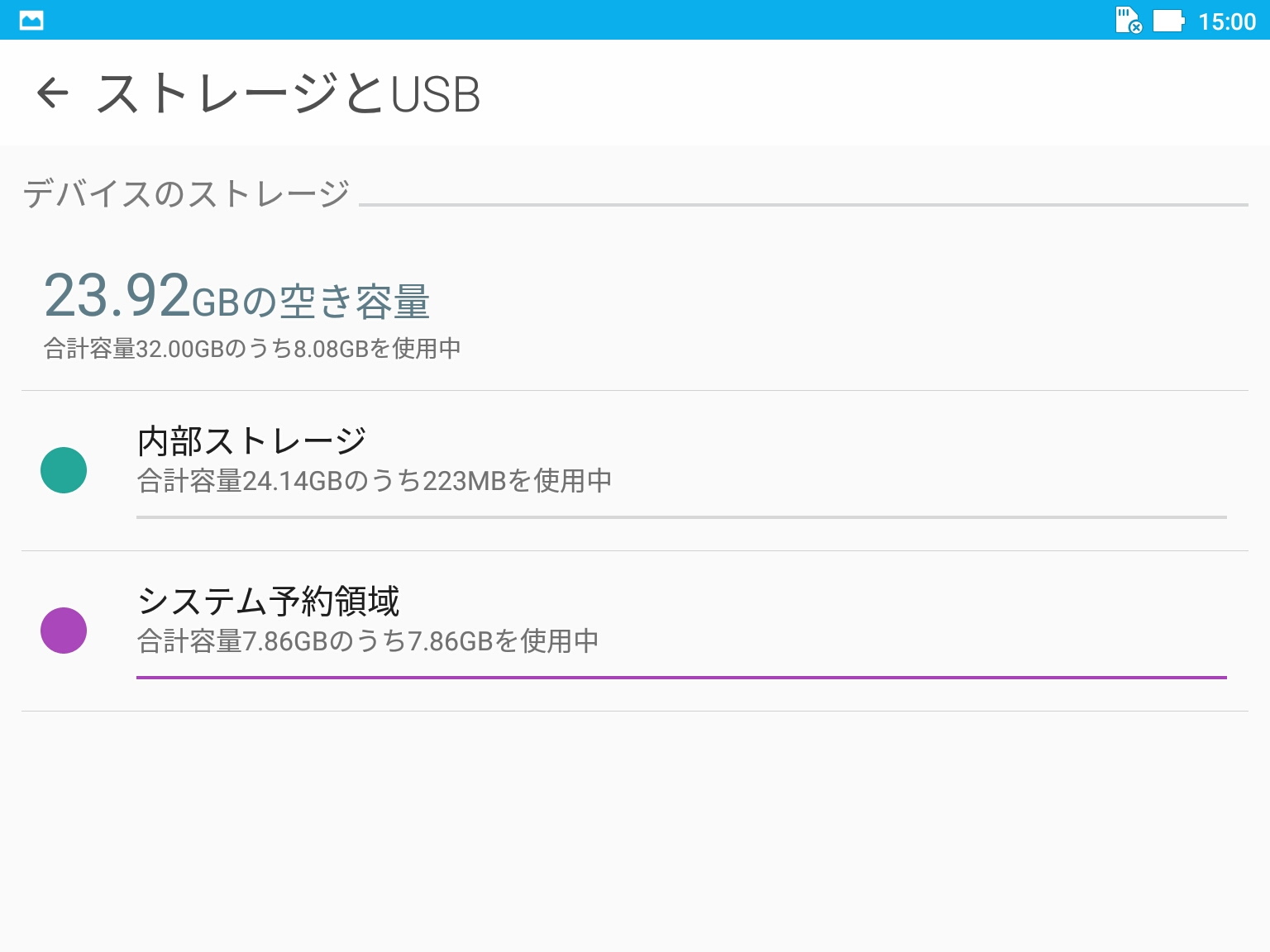Tap the 合計容量32.00GBのうち8.08GBを使用中 summary line
Viewport: 1270px width, 952px height.
(x=252, y=349)
